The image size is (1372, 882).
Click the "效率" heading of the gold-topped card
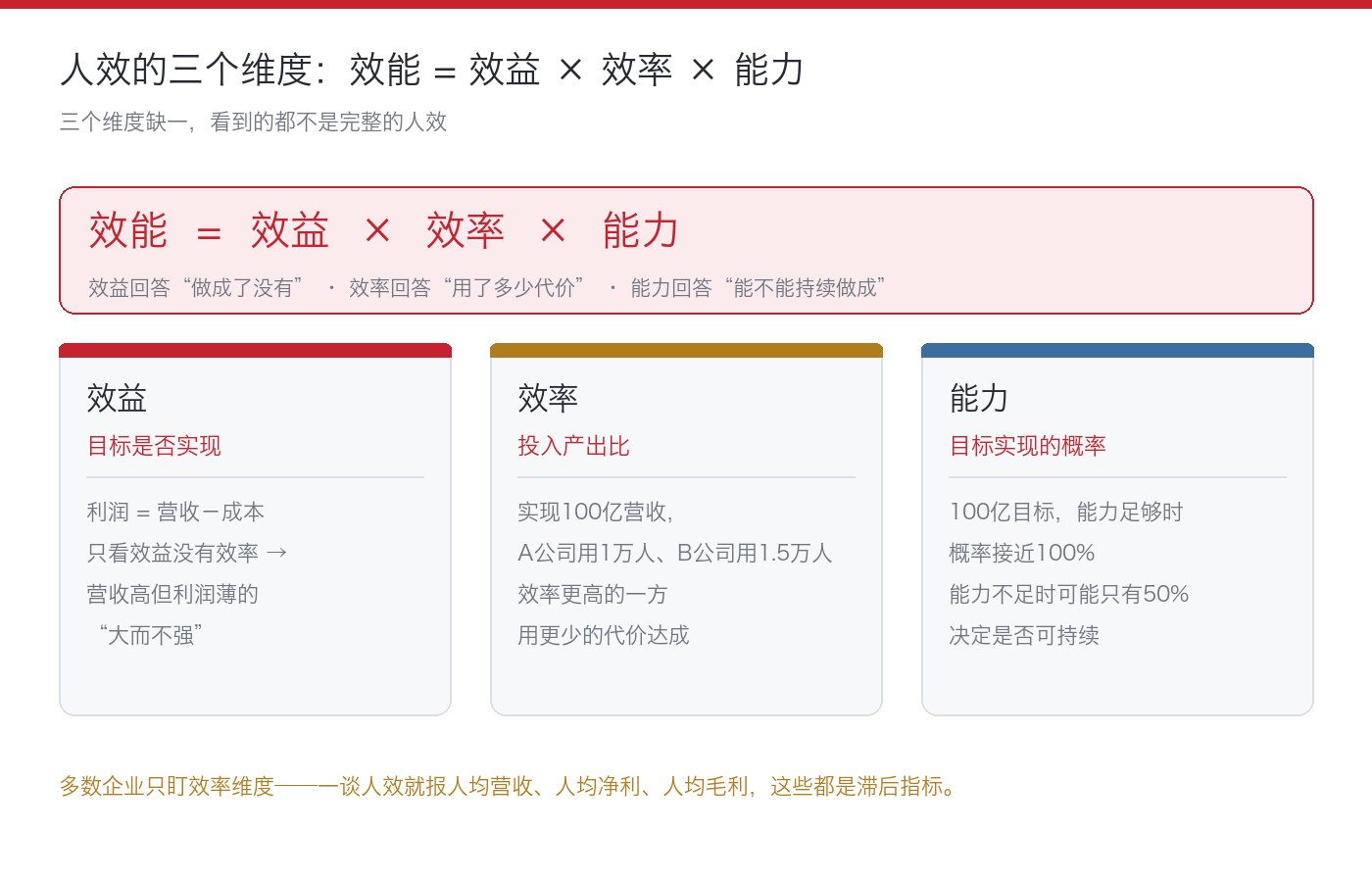[x=548, y=398]
